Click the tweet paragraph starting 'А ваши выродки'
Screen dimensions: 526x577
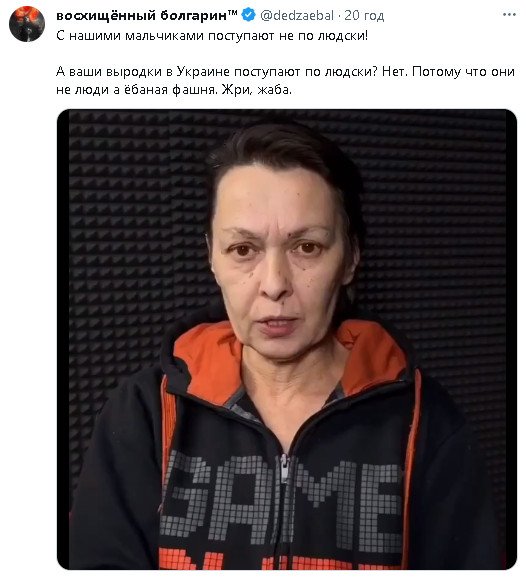point(285,80)
